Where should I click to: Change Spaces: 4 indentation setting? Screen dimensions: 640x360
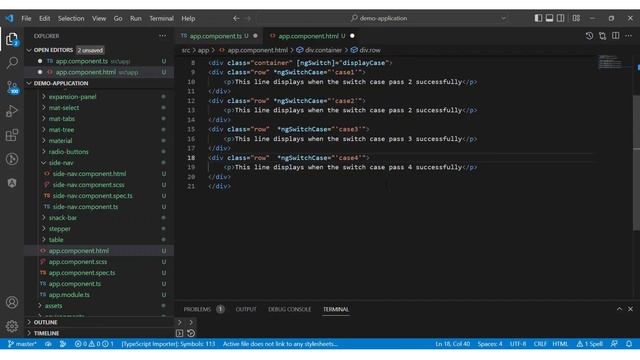point(490,344)
